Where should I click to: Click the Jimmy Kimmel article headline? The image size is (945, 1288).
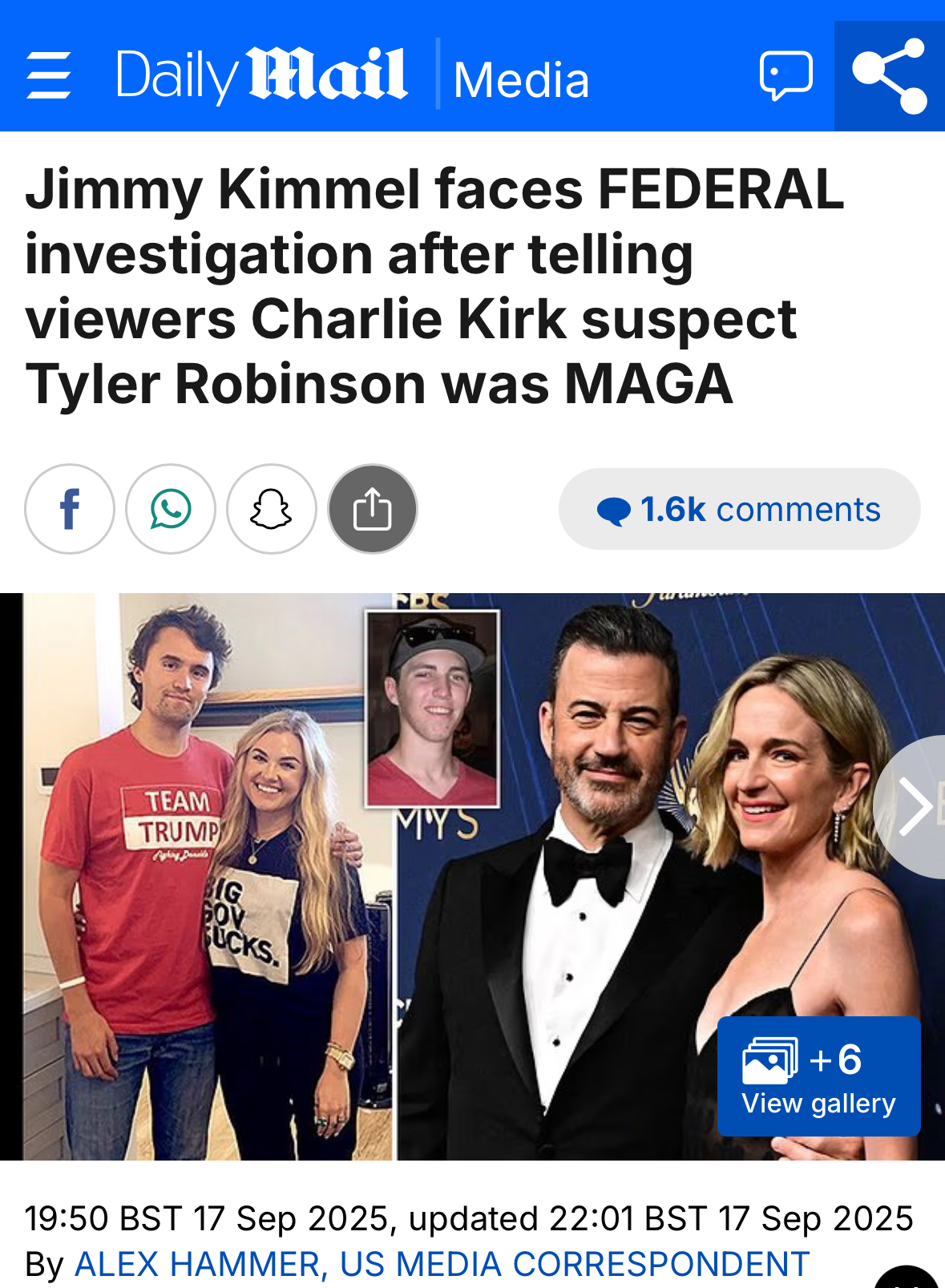pyautogui.click(x=434, y=286)
